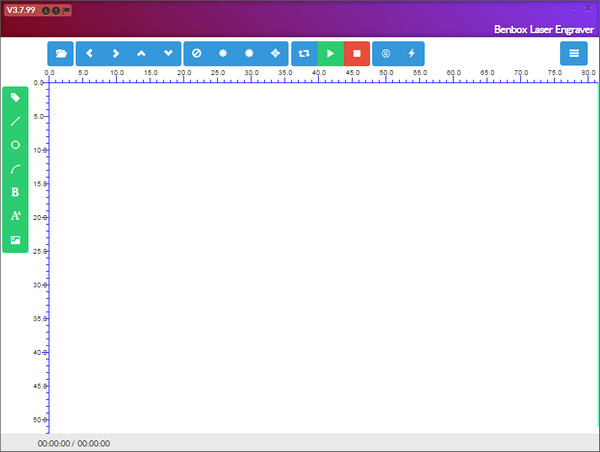The width and height of the screenshot is (600, 452).
Task: Open the hamburger menu
Action: tap(574, 53)
